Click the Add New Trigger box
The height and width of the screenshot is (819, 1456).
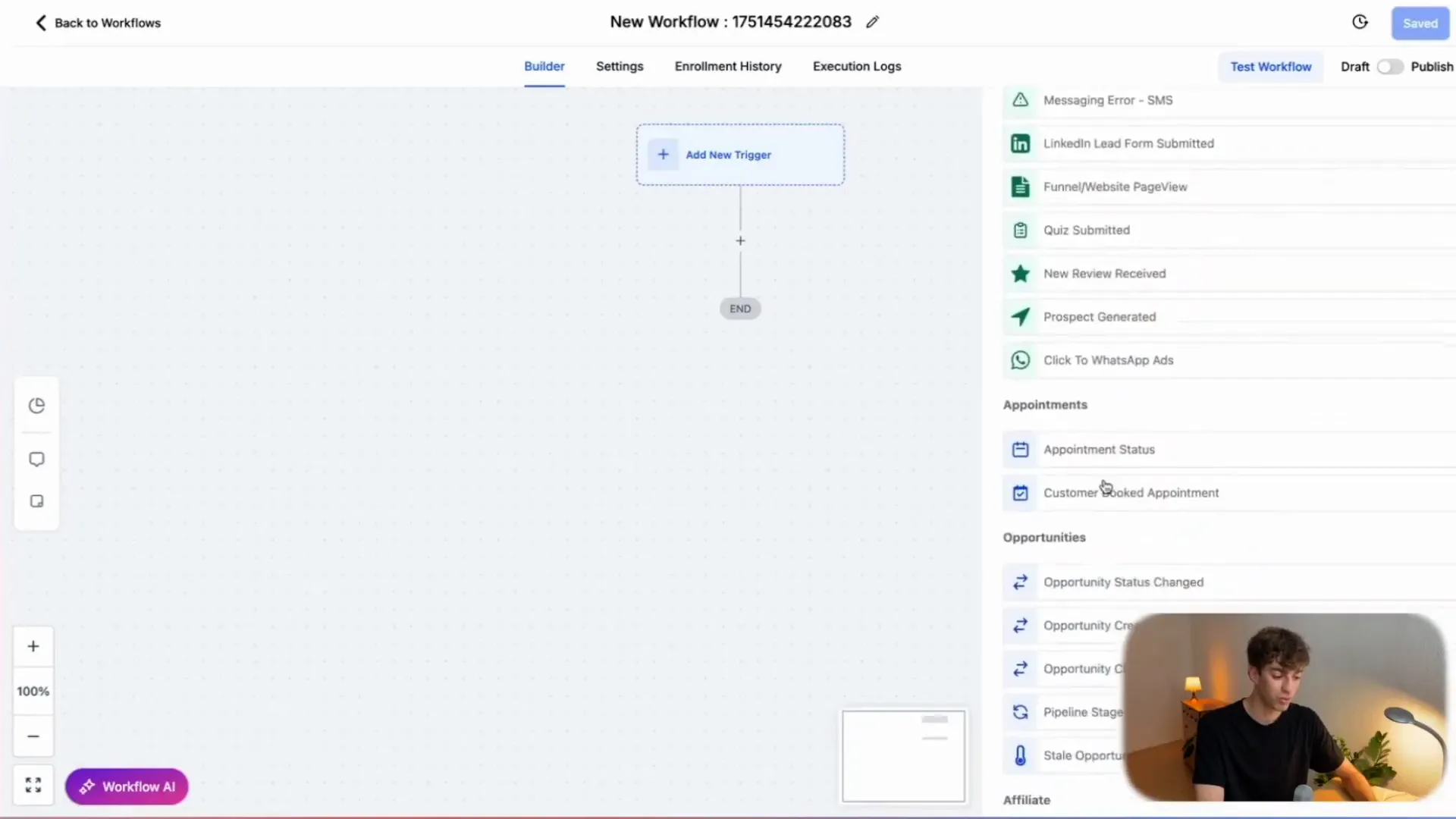pos(740,155)
